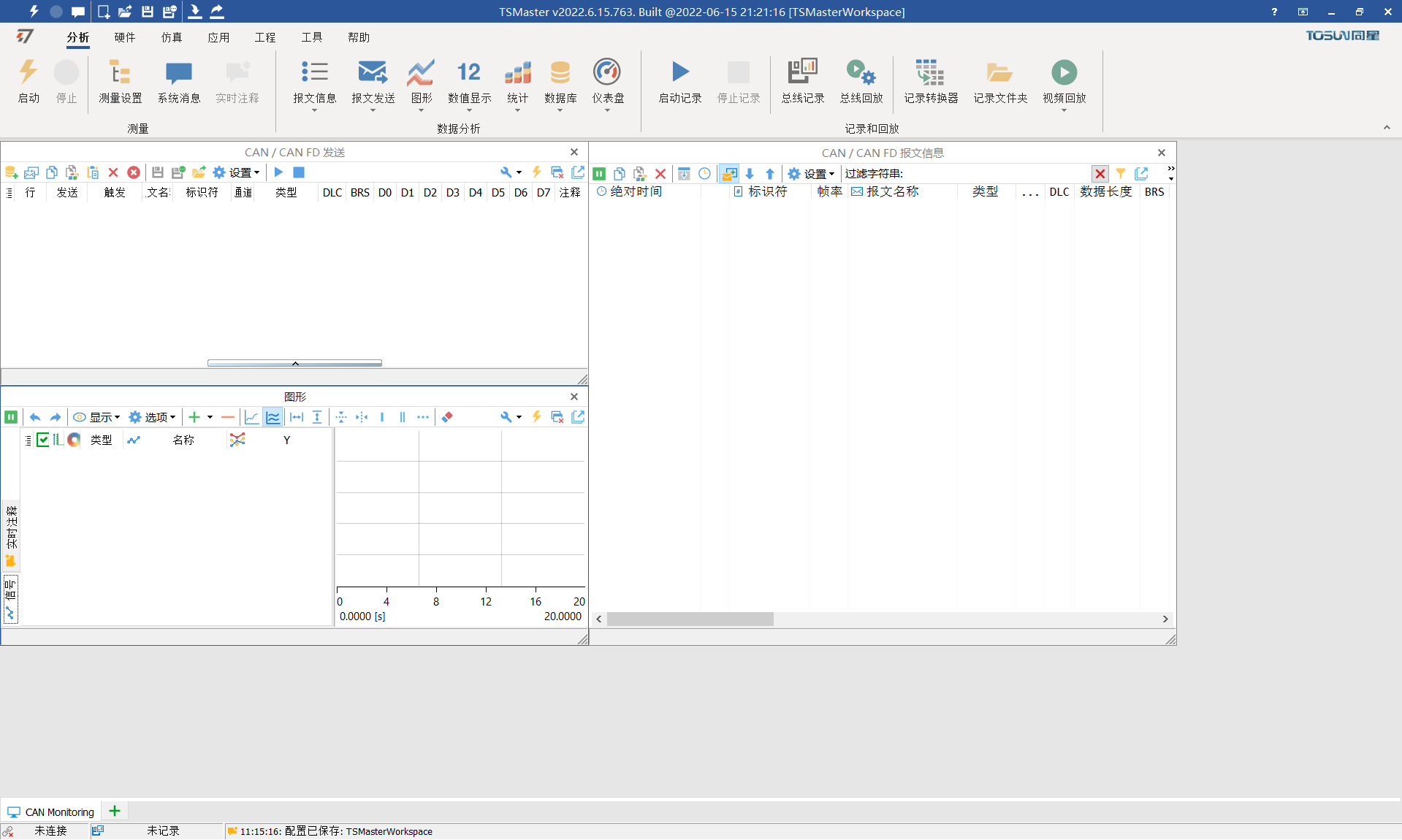This screenshot has width=1402, height=840.
Task: Add a new page with the green plus tab
Action: (x=115, y=811)
